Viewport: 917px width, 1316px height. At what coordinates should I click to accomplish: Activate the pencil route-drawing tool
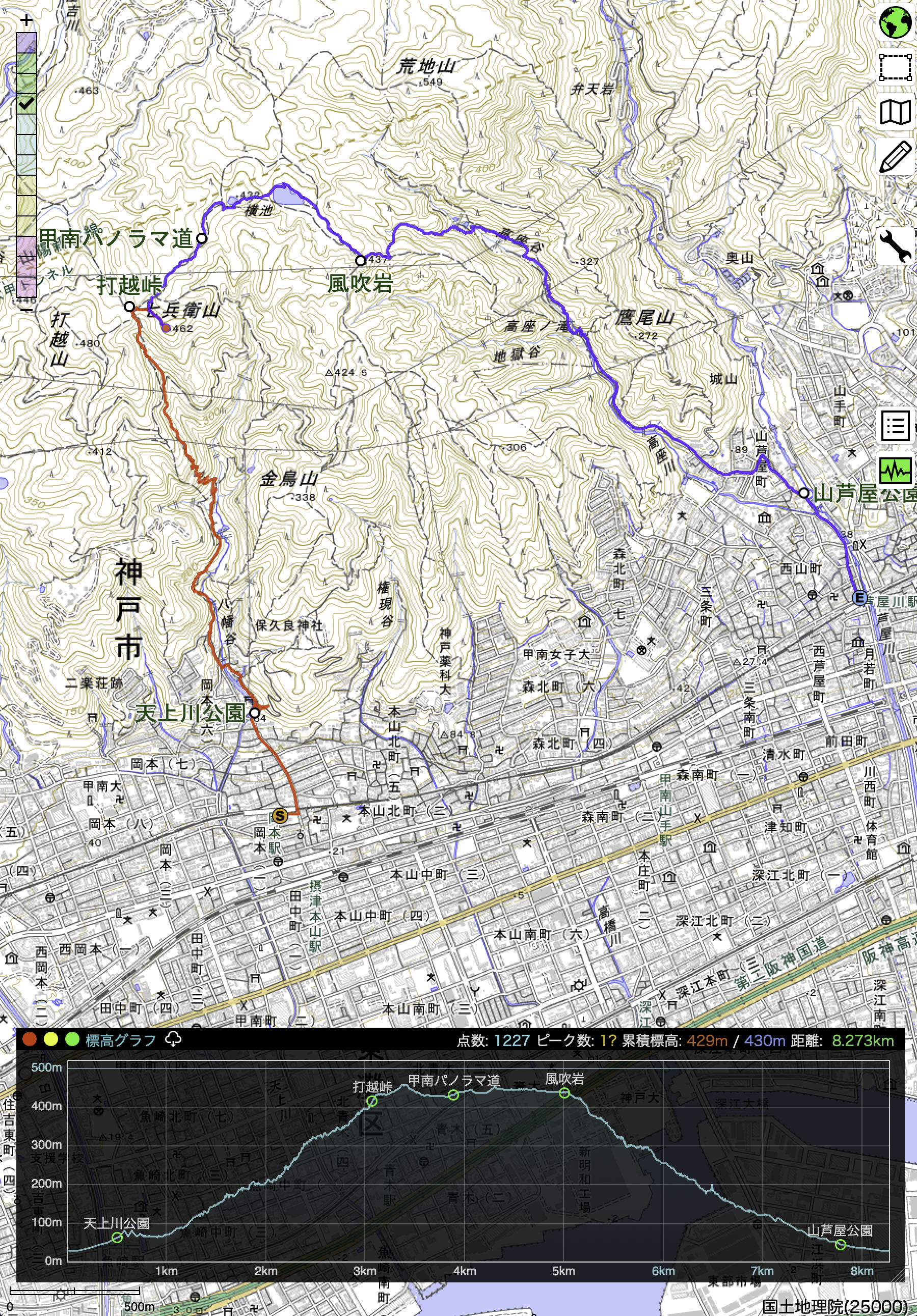[895, 156]
